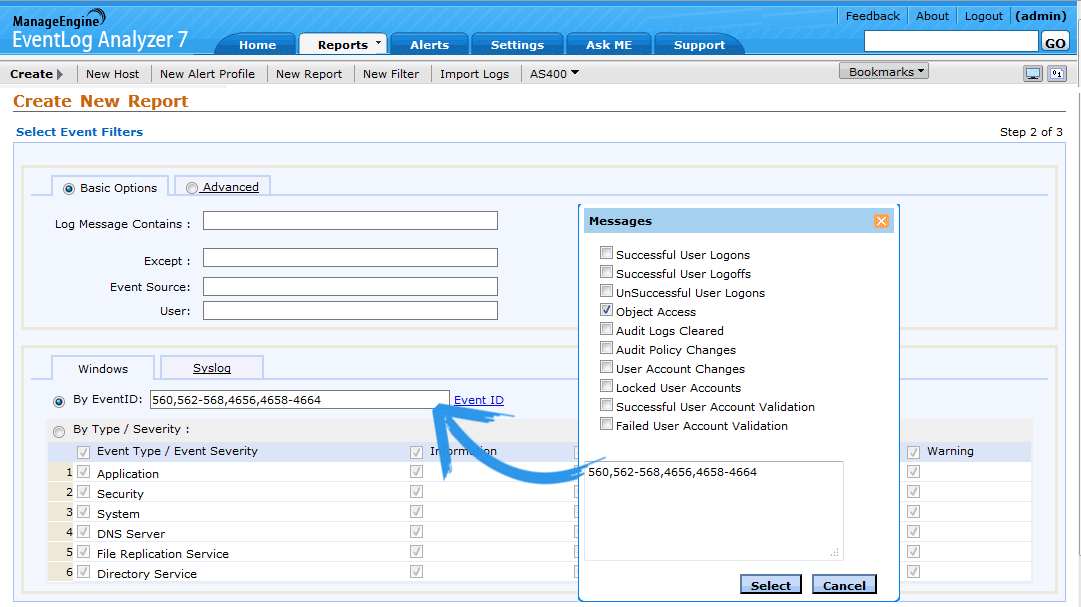Close the Messages popup with the X icon

tap(881, 221)
